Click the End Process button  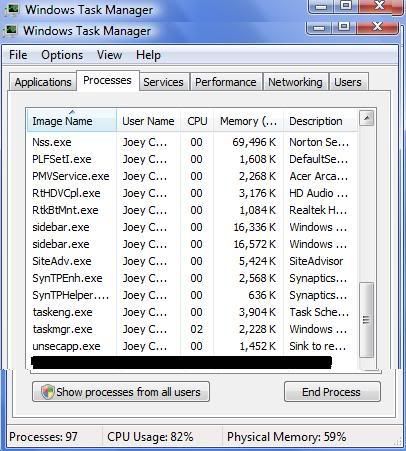point(332,392)
